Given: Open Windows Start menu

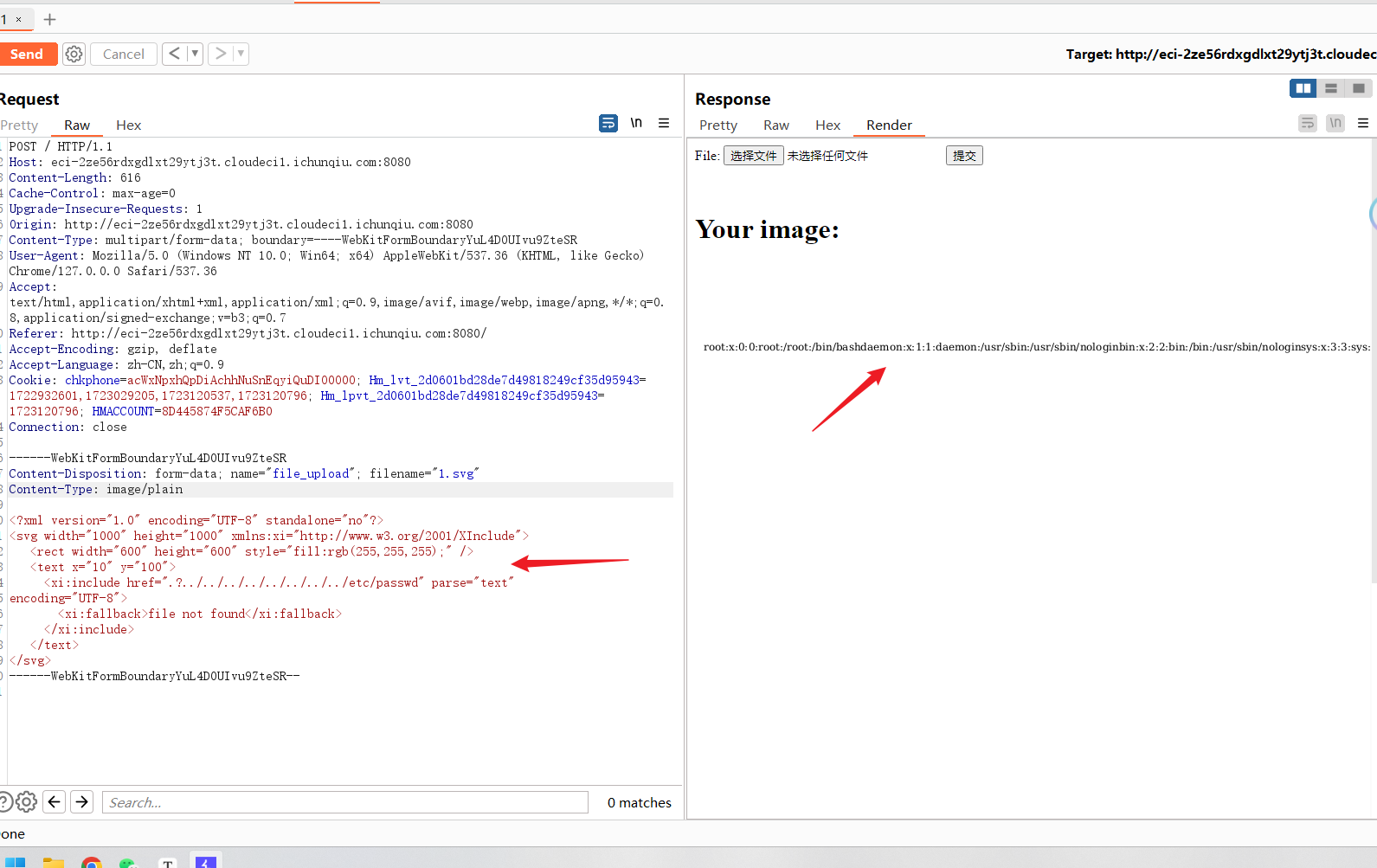Looking at the screenshot, I should 15,862.
